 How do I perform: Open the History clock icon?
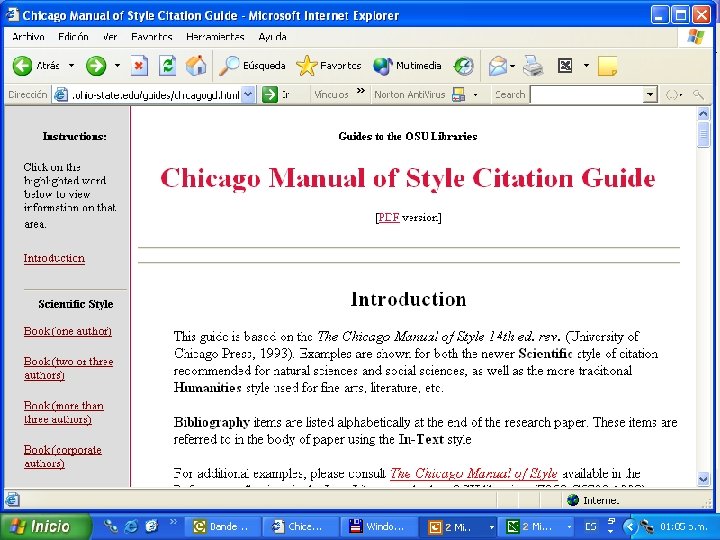[463, 66]
